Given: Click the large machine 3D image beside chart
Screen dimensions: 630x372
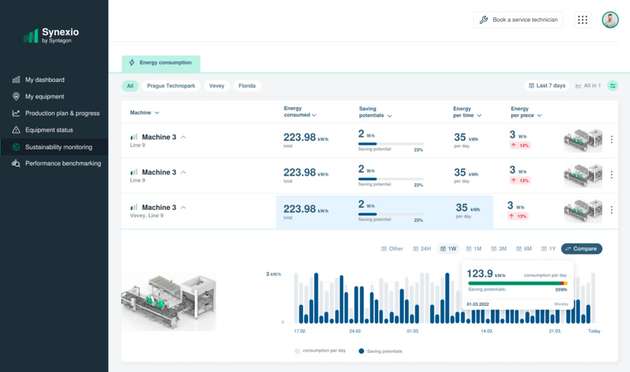Looking at the screenshot, I should tap(169, 303).
